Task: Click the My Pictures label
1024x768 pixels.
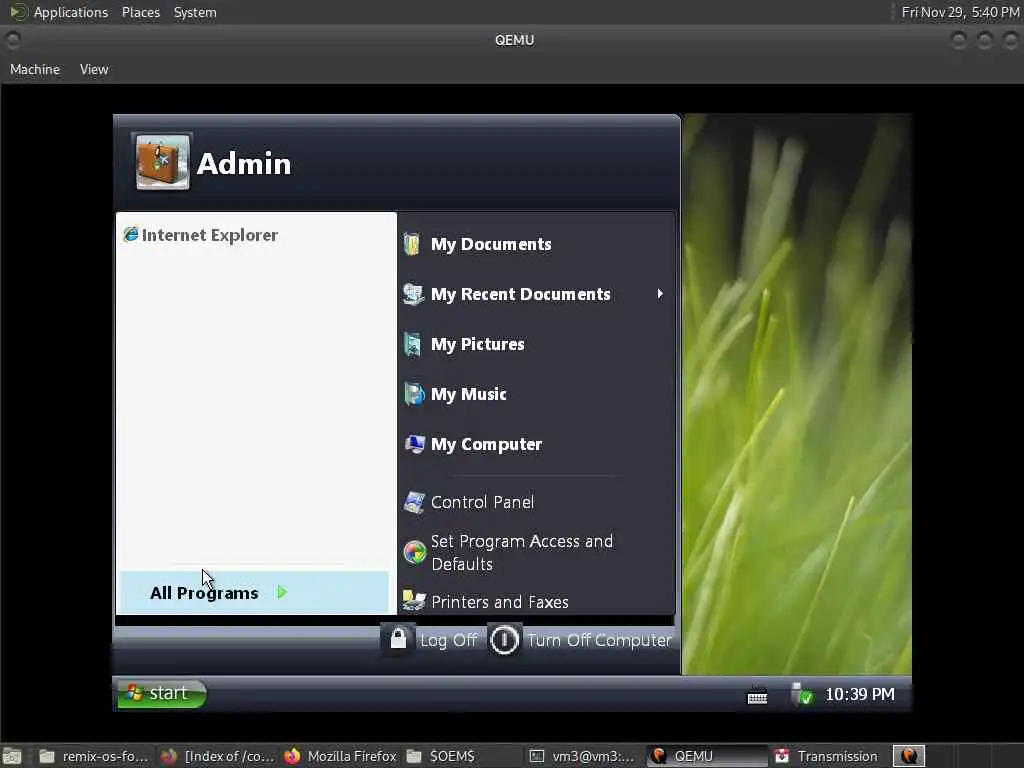Action: point(477,344)
